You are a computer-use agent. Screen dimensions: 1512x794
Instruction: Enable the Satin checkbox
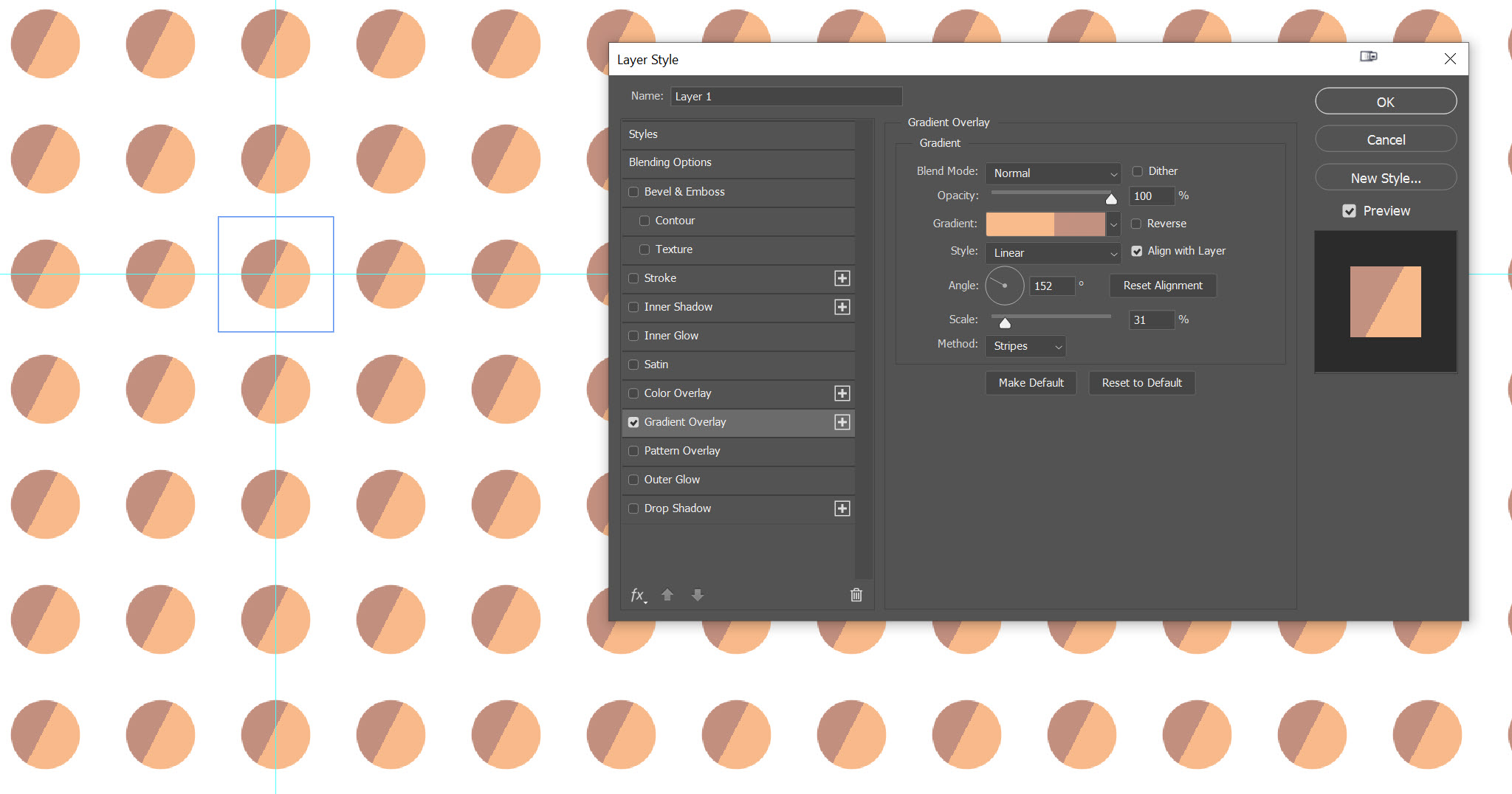click(633, 365)
